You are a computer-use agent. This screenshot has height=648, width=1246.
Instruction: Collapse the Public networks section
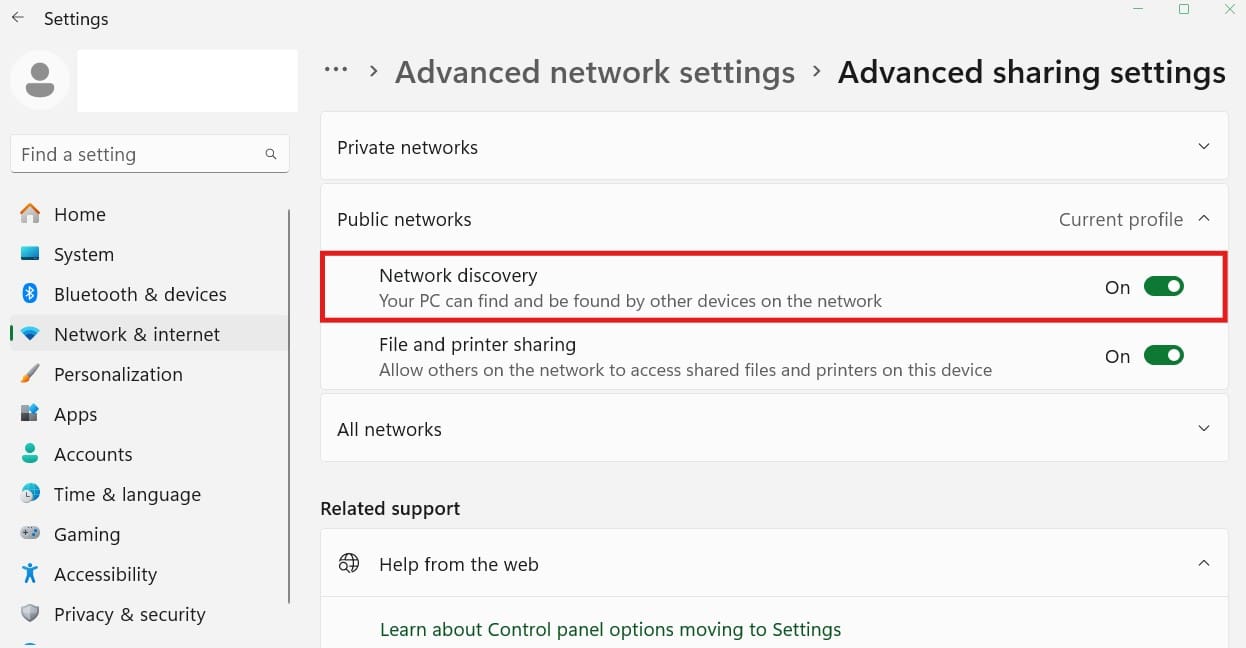point(1204,218)
